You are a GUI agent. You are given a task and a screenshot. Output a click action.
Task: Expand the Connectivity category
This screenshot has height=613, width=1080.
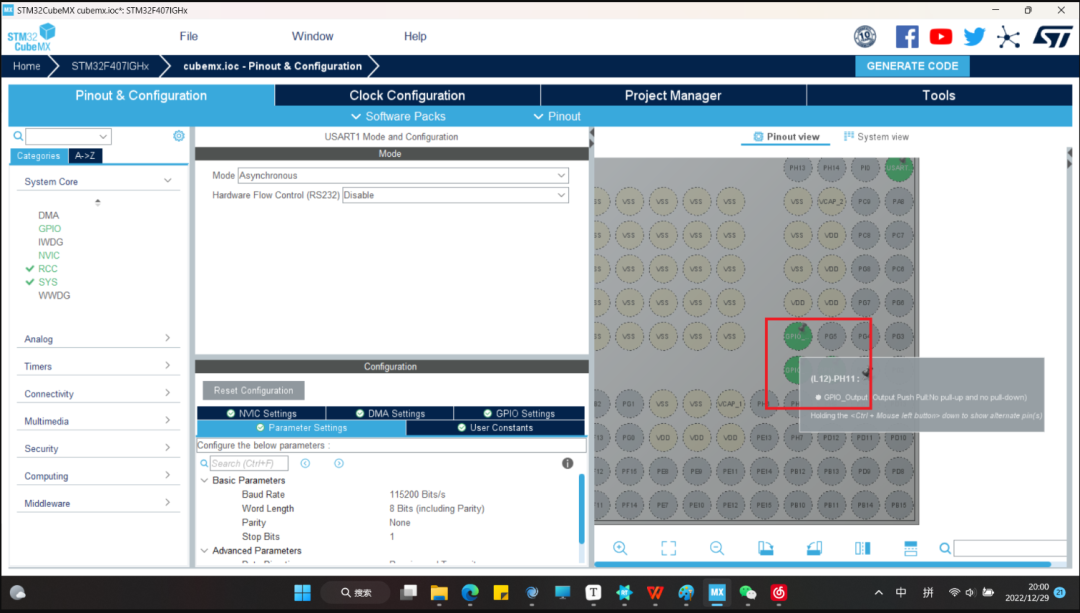pyautogui.click(x=98, y=394)
